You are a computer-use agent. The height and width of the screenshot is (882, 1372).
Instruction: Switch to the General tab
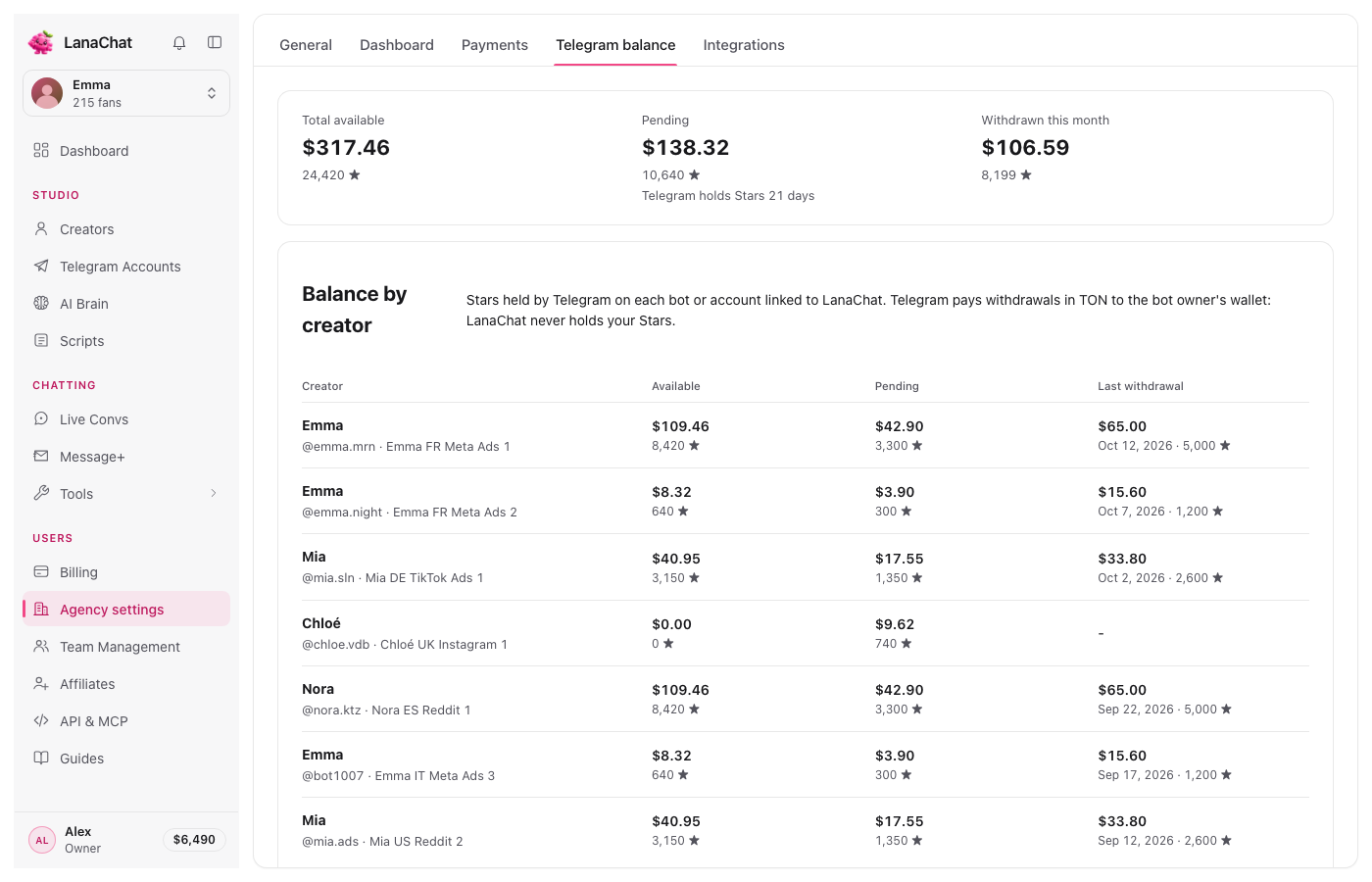pyautogui.click(x=306, y=45)
